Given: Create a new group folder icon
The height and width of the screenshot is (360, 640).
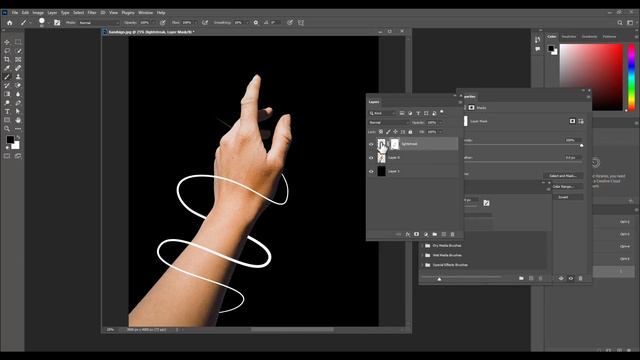Looking at the screenshot, I should click(x=434, y=234).
